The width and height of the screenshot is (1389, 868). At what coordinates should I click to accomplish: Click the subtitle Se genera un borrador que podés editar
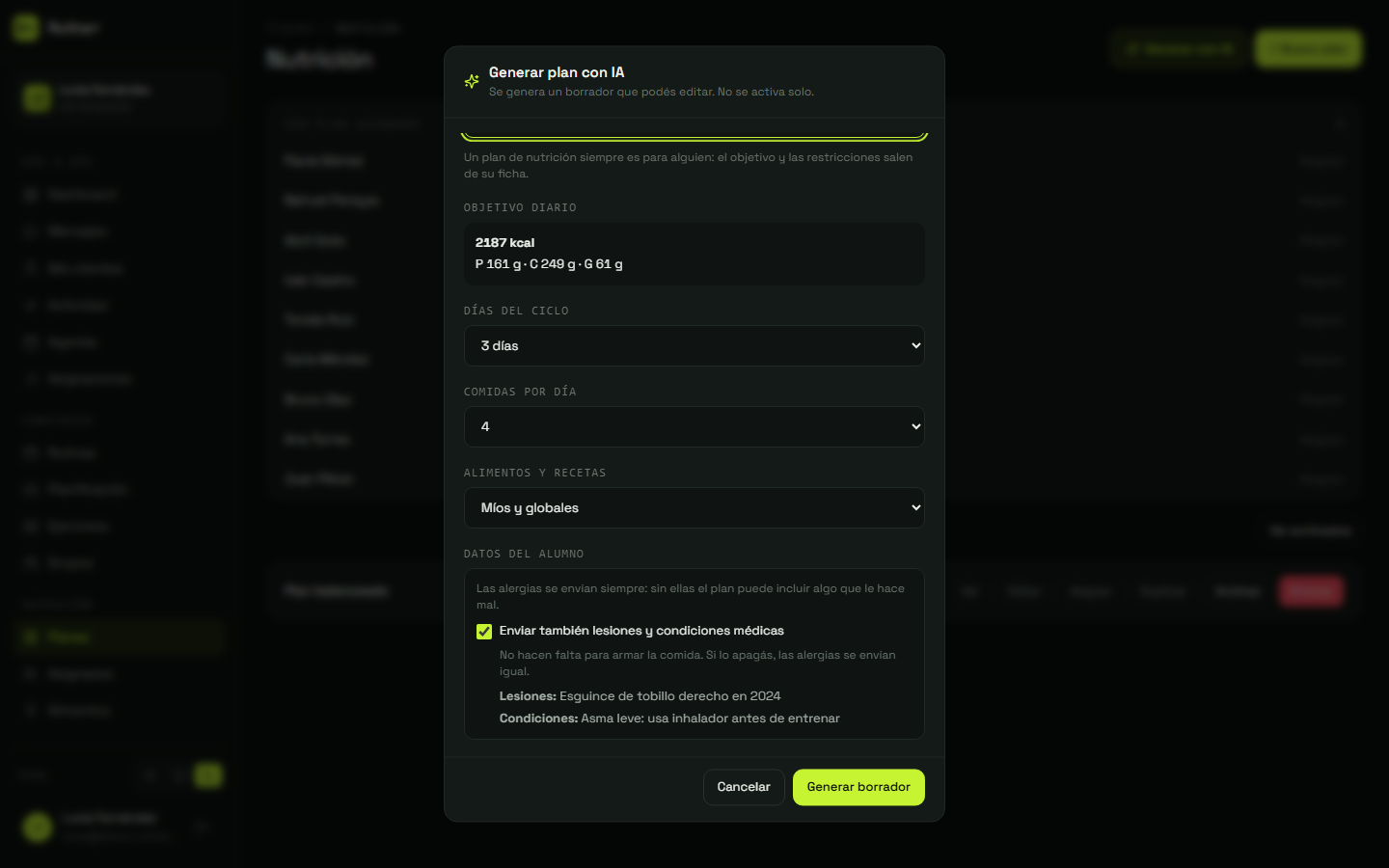(651, 92)
